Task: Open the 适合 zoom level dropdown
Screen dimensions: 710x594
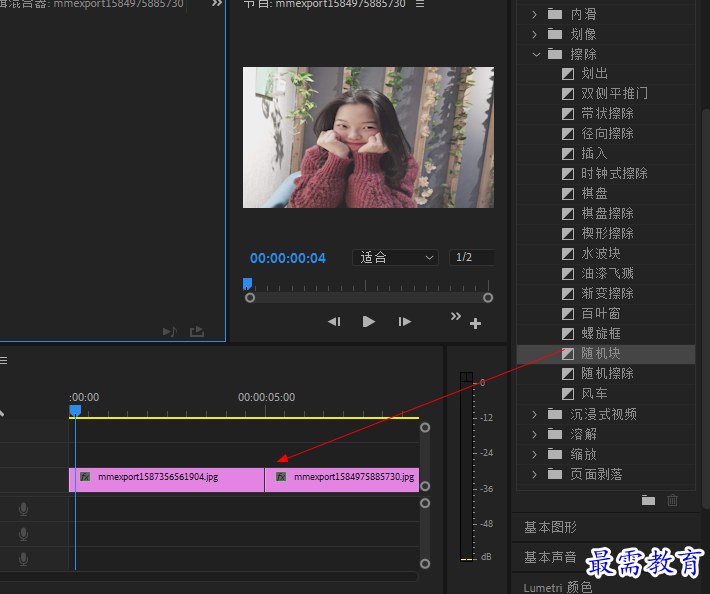Action: tap(395, 258)
